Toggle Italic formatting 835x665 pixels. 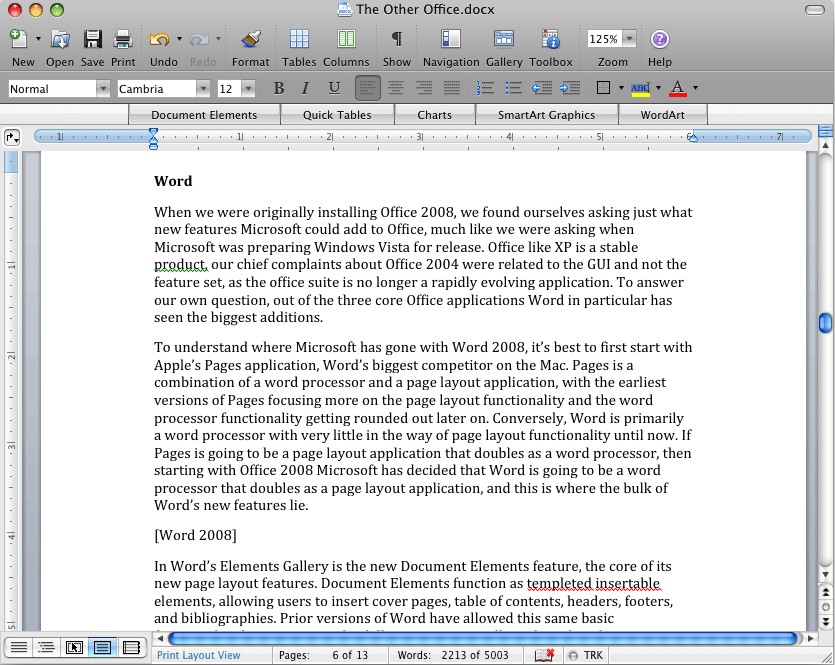pyautogui.click(x=306, y=89)
